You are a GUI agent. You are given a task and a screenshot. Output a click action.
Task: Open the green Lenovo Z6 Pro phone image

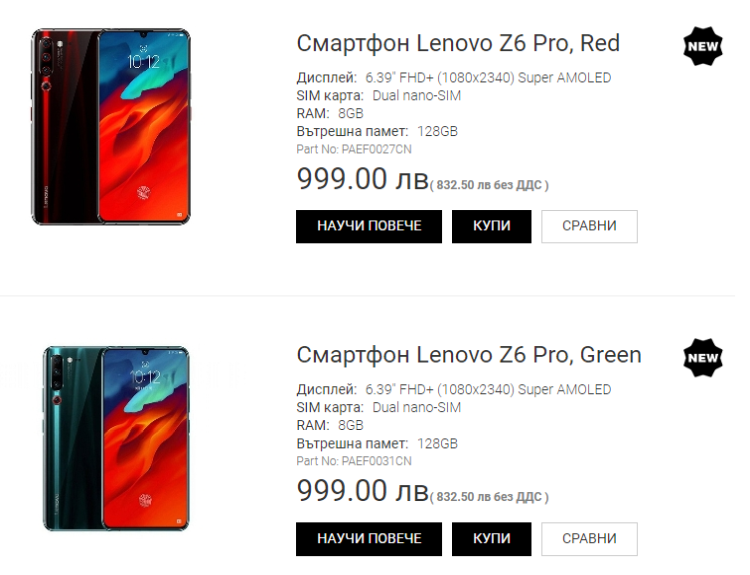115,437
